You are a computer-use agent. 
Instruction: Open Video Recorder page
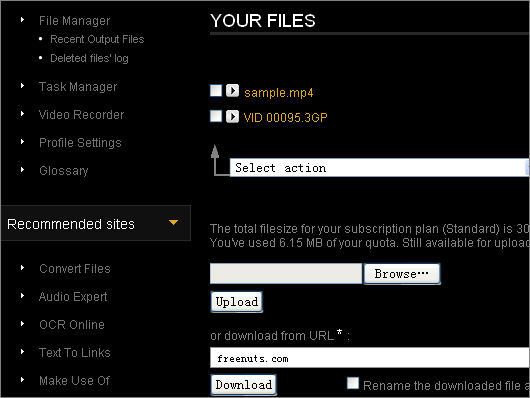click(x=81, y=115)
